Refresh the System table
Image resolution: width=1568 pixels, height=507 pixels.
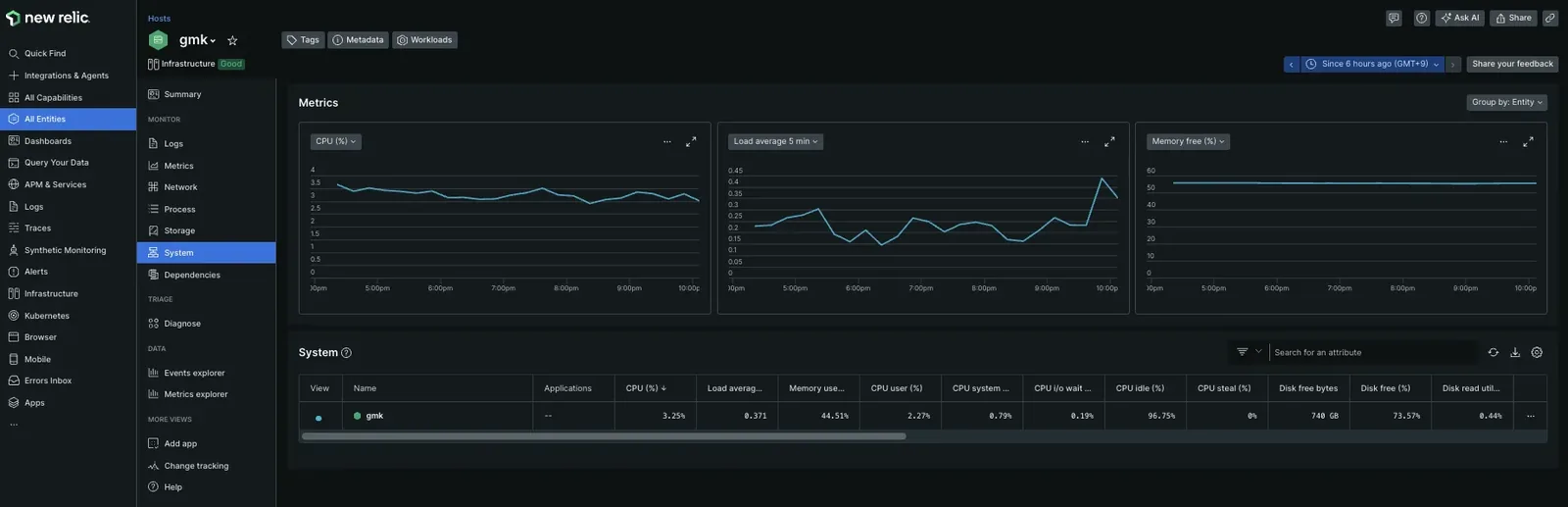[x=1494, y=352]
